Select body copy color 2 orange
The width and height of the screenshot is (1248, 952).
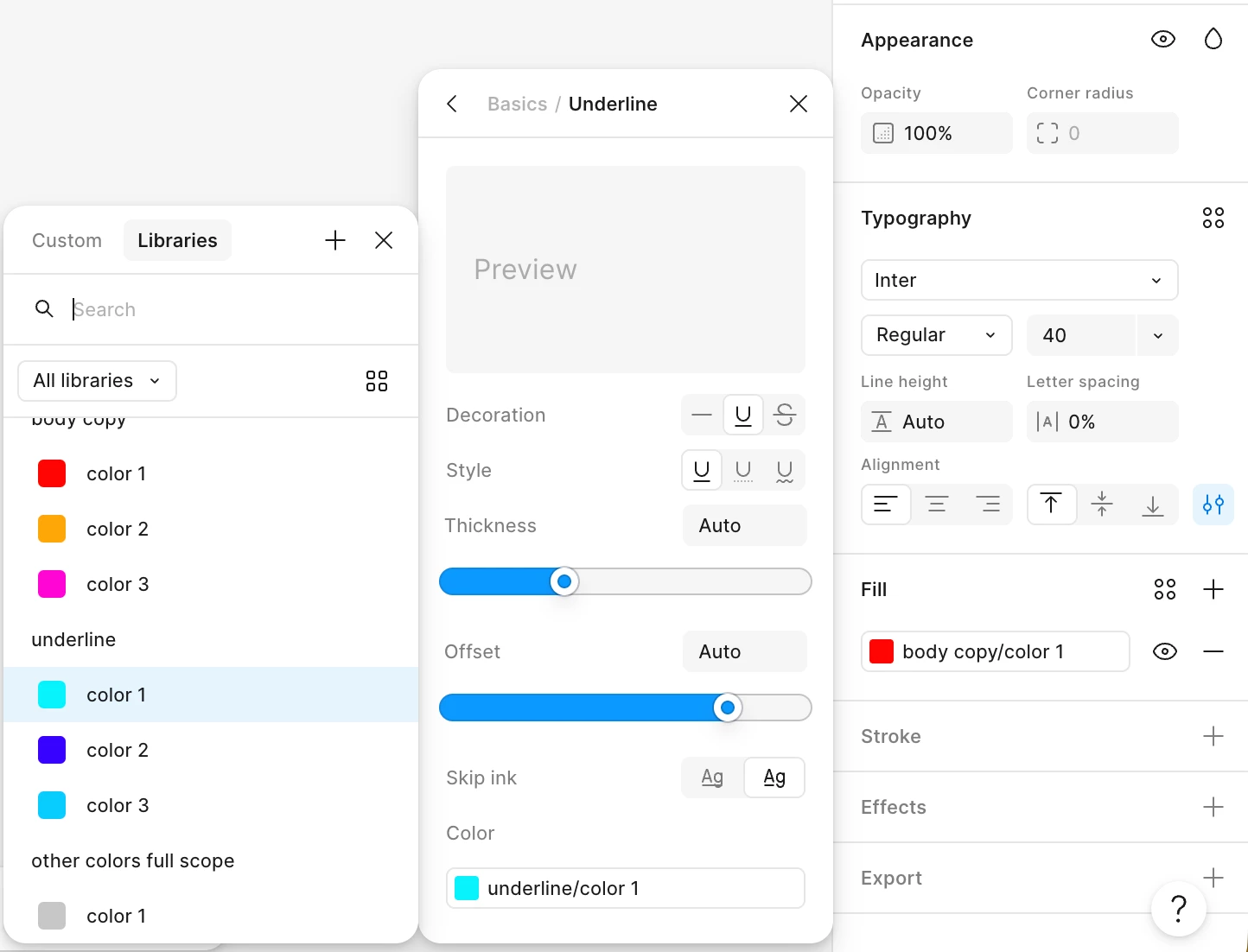tap(211, 529)
